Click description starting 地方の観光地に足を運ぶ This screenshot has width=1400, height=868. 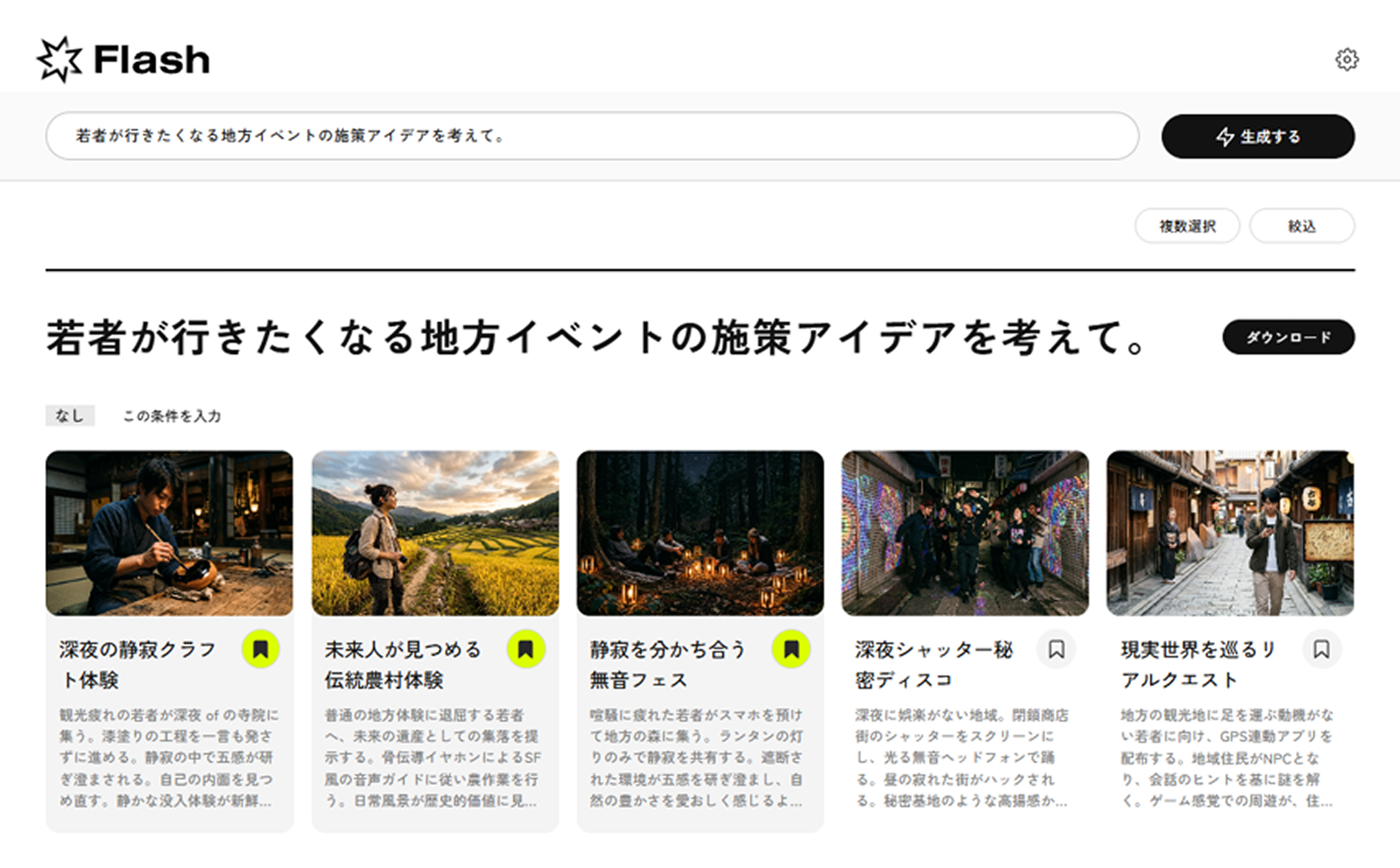click(x=1228, y=758)
